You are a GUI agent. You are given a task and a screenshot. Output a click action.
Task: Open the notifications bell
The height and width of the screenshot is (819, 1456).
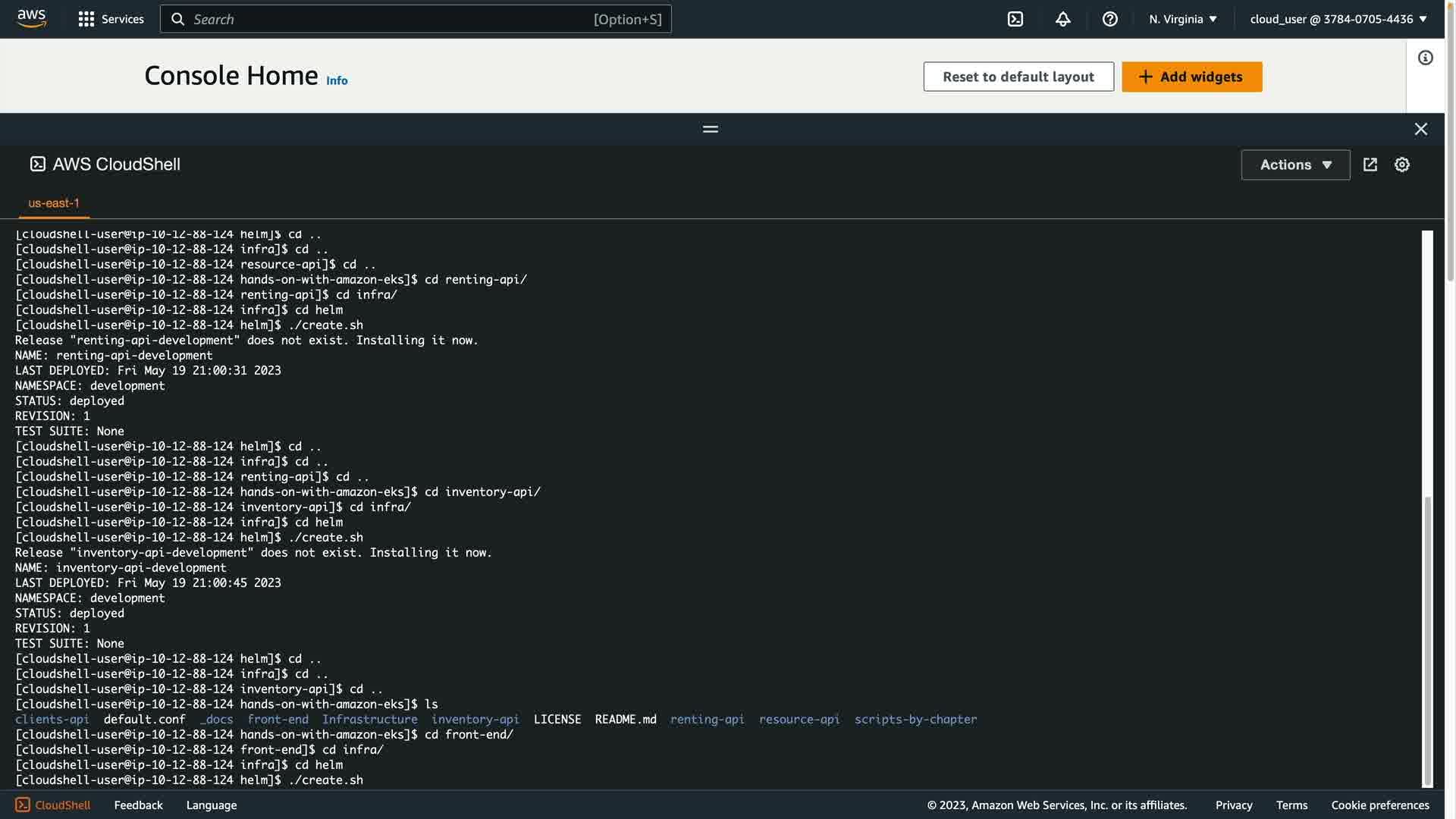click(1062, 19)
